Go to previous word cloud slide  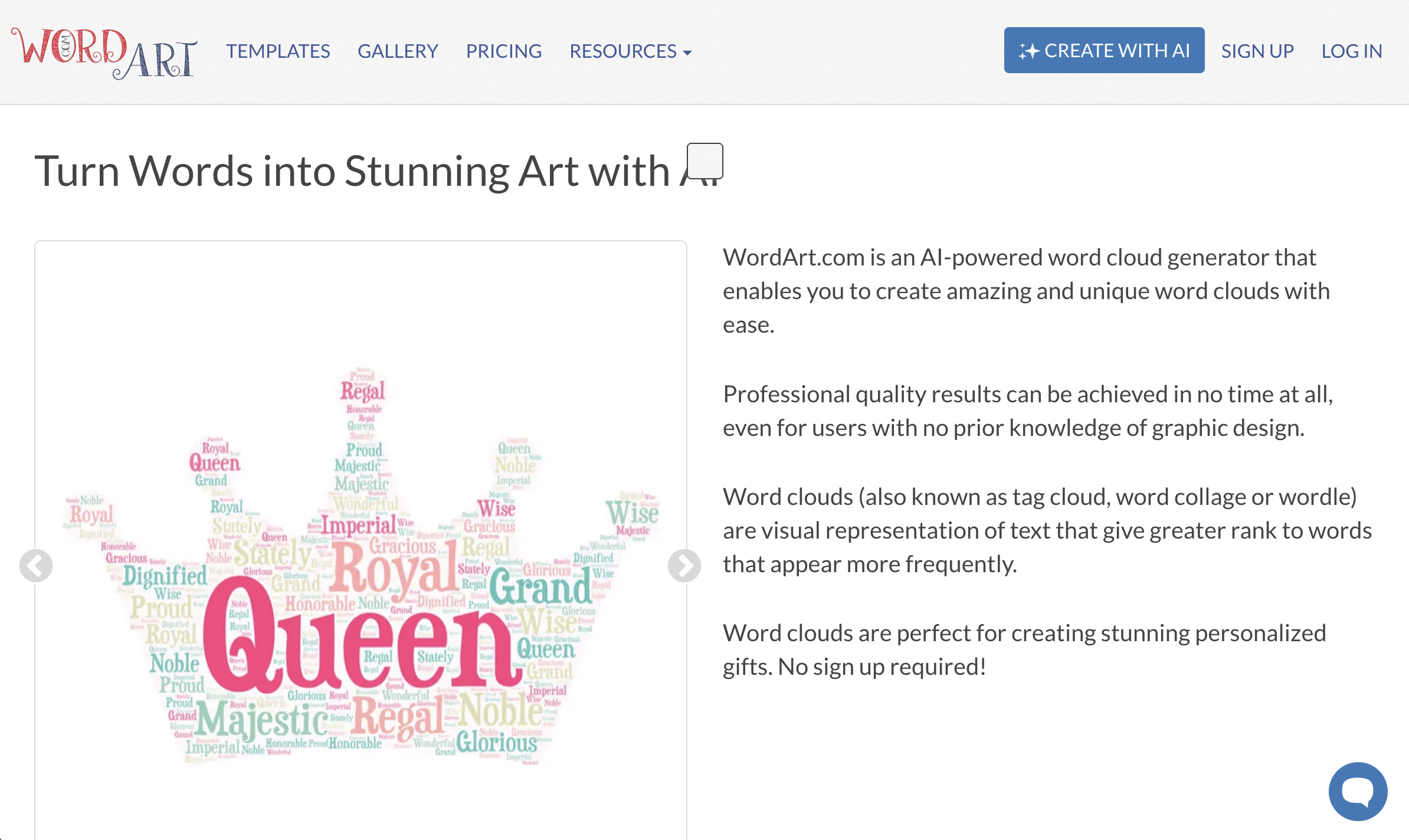pyautogui.click(x=36, y=566)
